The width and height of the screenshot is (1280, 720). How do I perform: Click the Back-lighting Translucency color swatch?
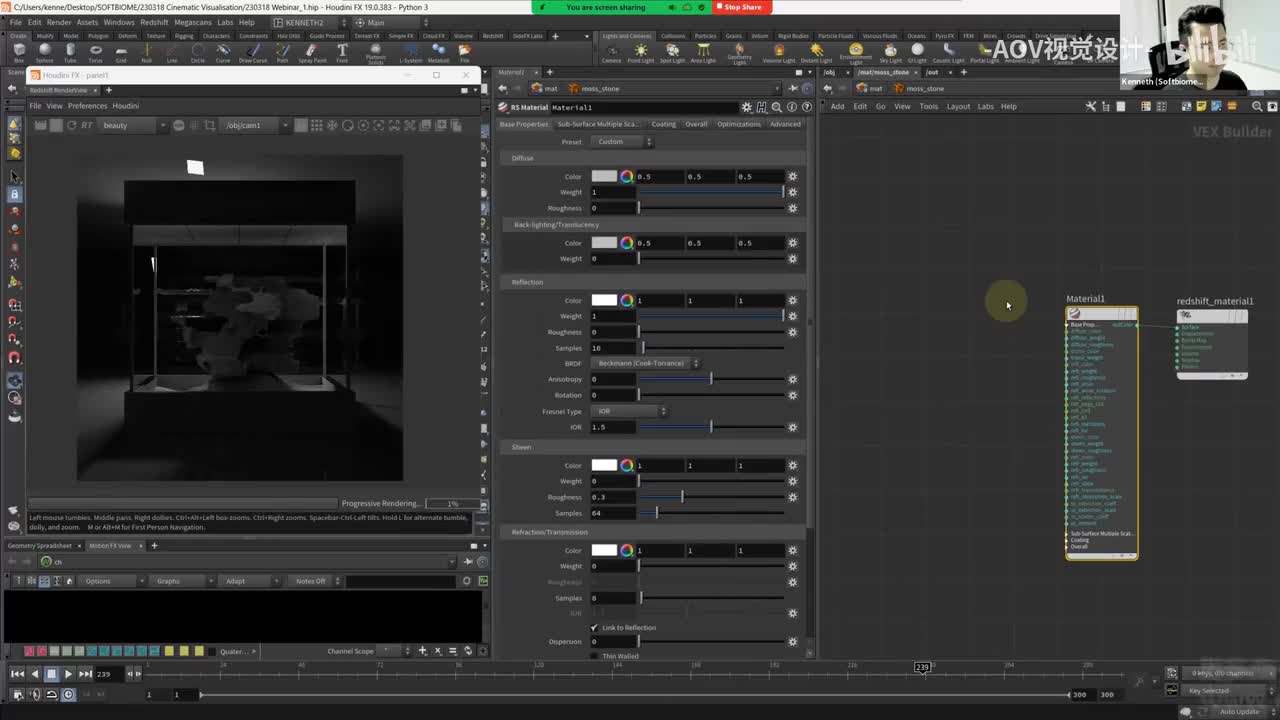click(604, 243)
